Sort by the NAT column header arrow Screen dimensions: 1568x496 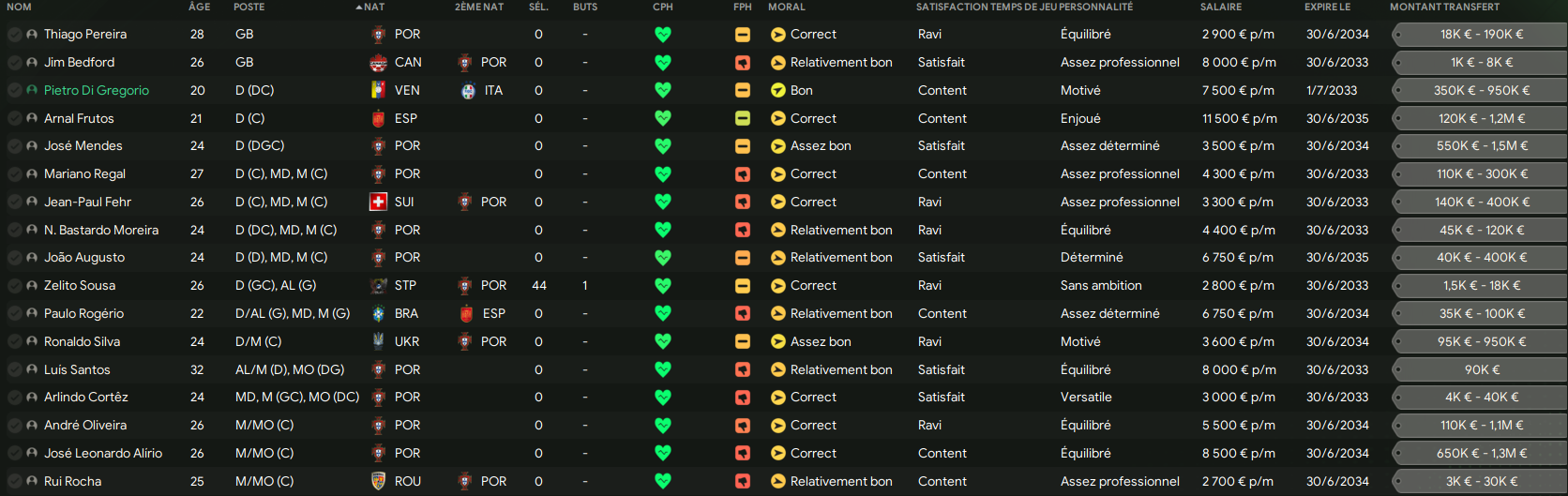pyautogui.click(x=359, y=7)
